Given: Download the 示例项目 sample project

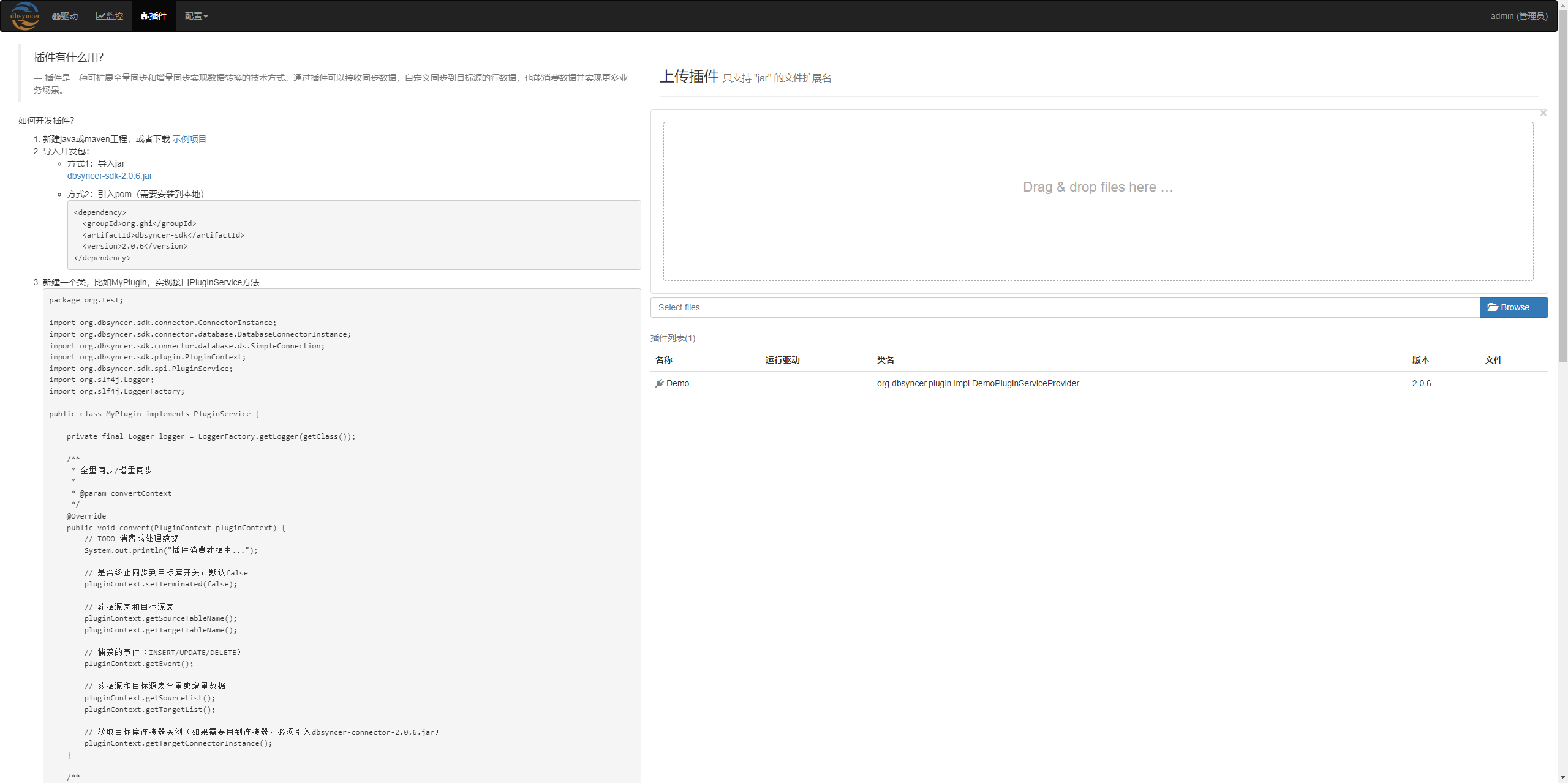Looking at the screenshot, I should (x=189, y=139).
